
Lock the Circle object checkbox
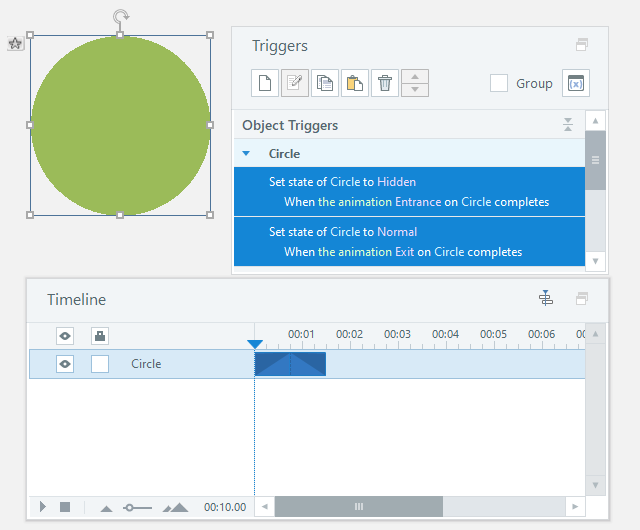click(100, 364)
